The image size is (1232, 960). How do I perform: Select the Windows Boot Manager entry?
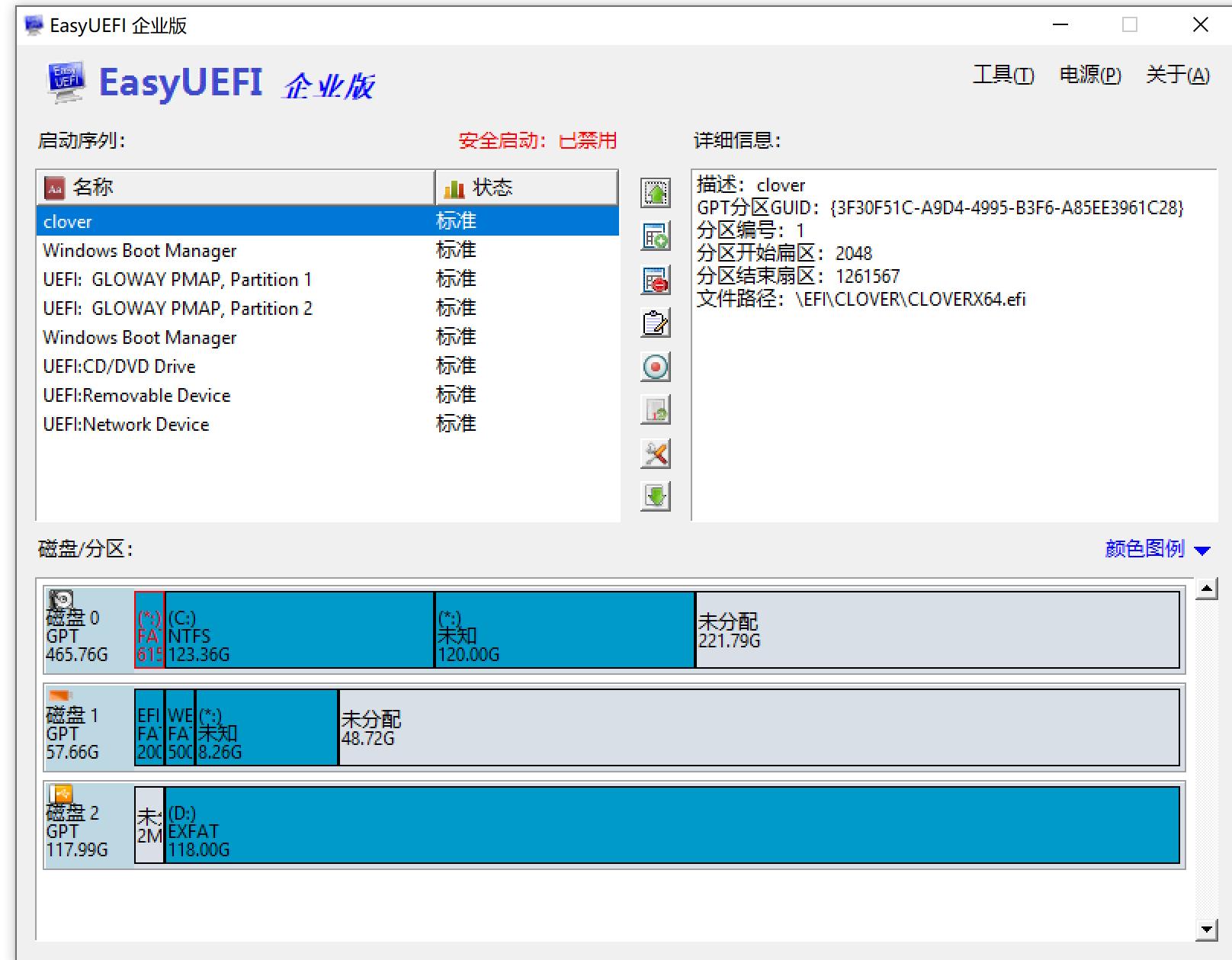(140, 250)
